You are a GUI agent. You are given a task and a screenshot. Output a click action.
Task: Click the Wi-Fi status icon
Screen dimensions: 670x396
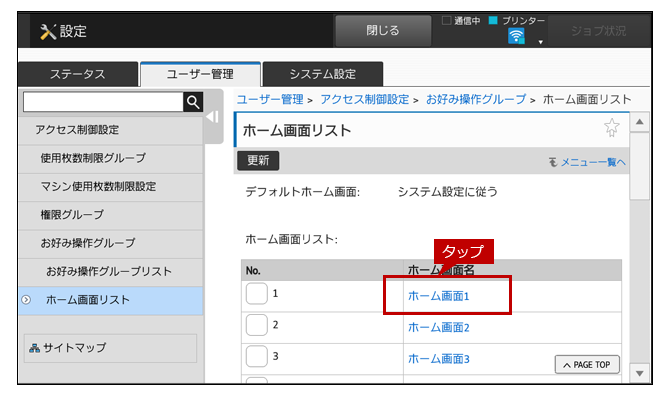pyautogui.click(x=516, y=36)
